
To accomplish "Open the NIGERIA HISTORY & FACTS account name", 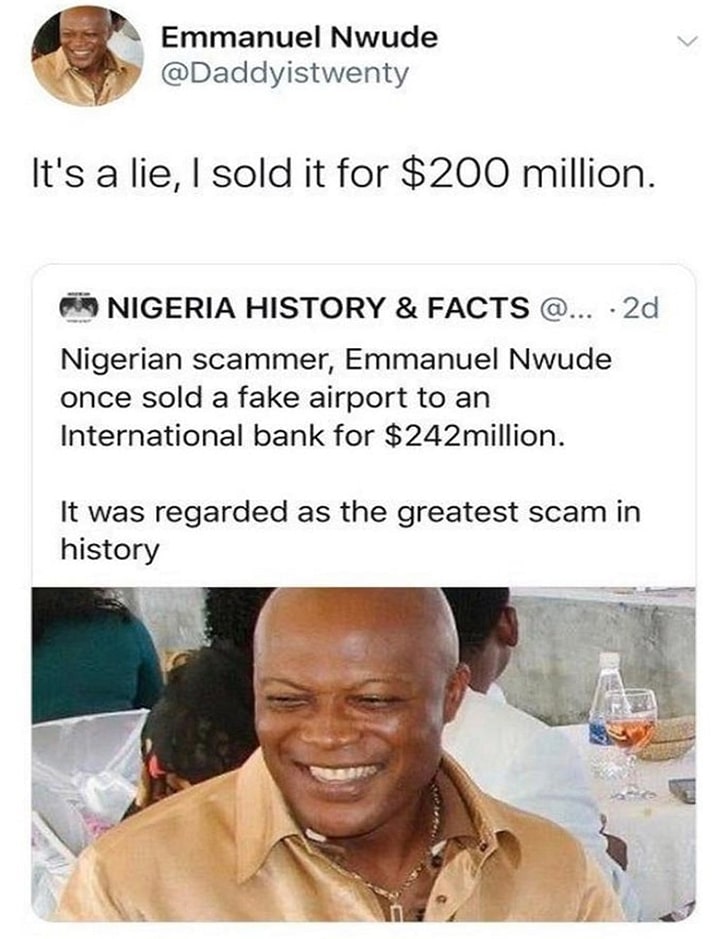I will (x=318, y=308).
